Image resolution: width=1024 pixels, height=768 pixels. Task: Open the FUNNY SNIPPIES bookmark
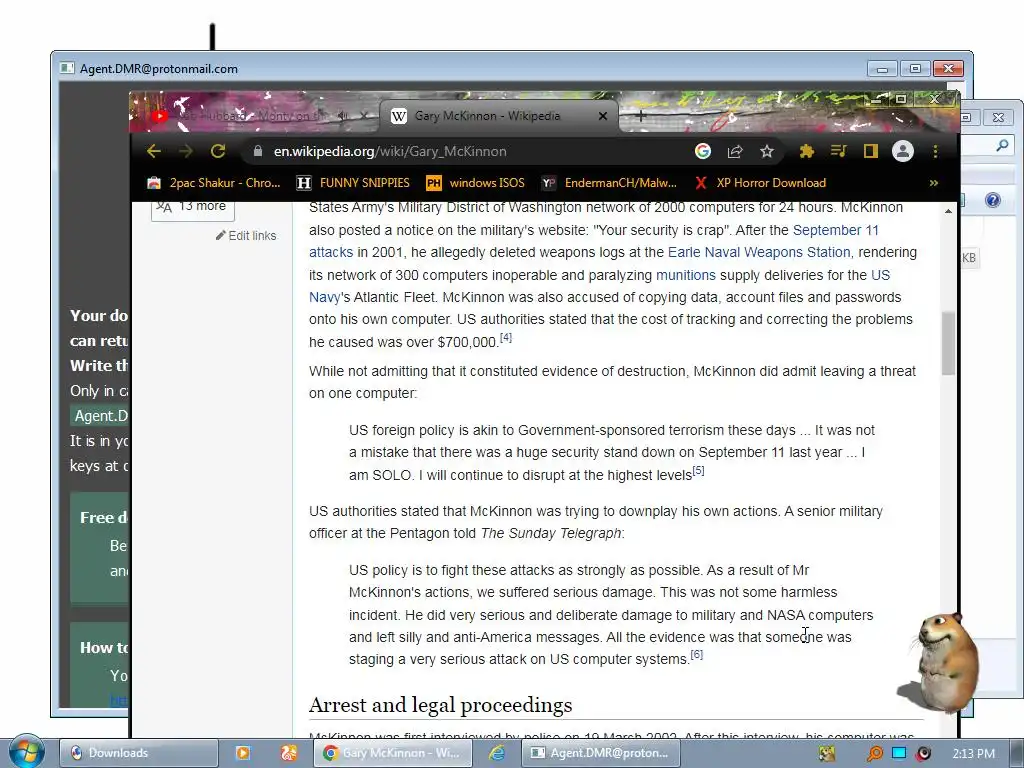coord(353,183)
